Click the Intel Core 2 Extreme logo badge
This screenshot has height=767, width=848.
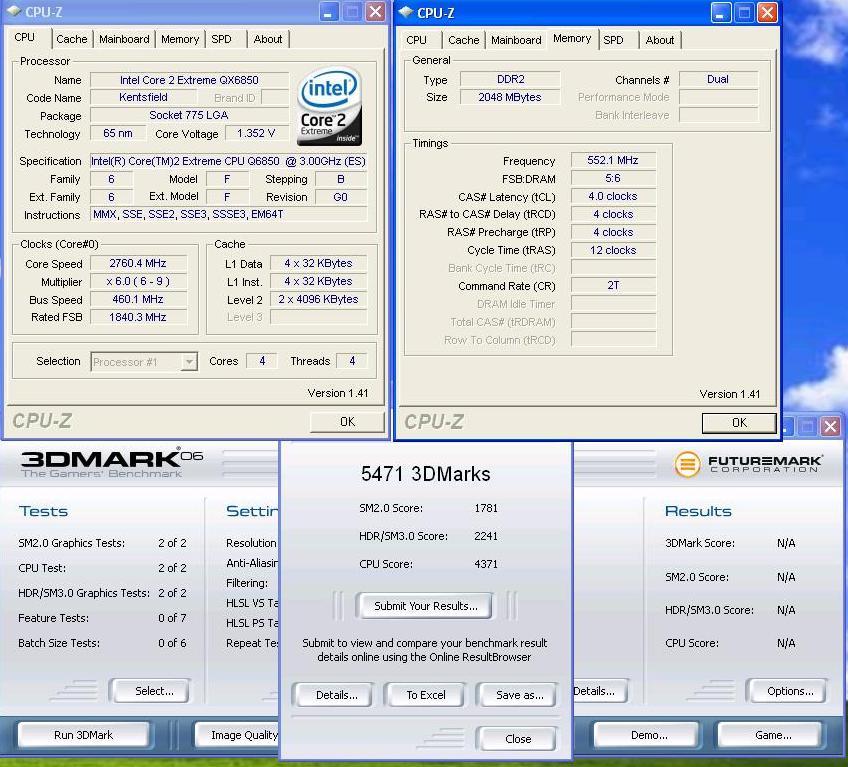pos(328,105)
